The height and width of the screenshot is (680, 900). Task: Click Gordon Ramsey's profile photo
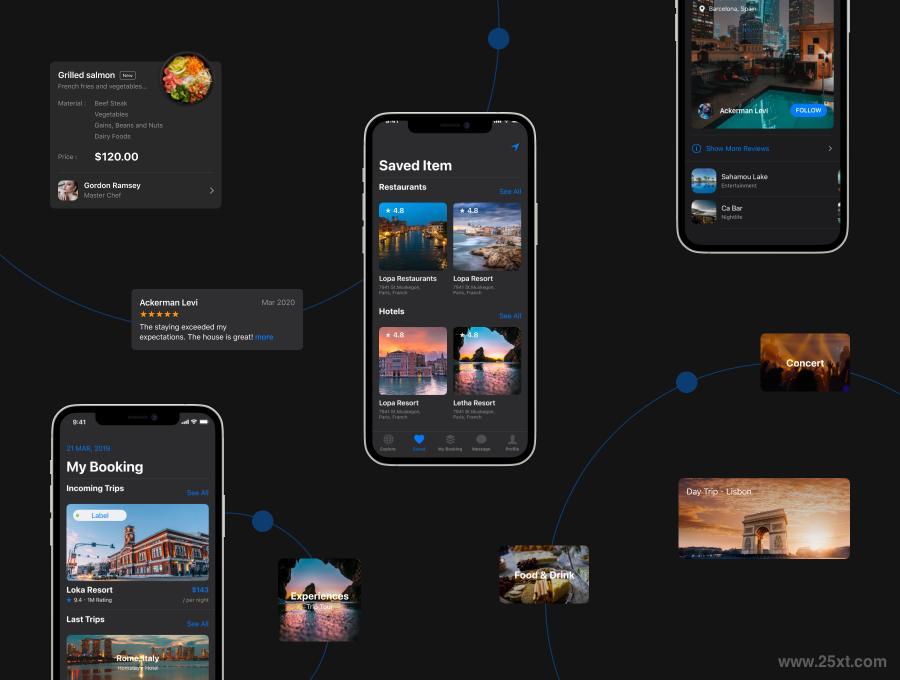(x=68, y=190)
